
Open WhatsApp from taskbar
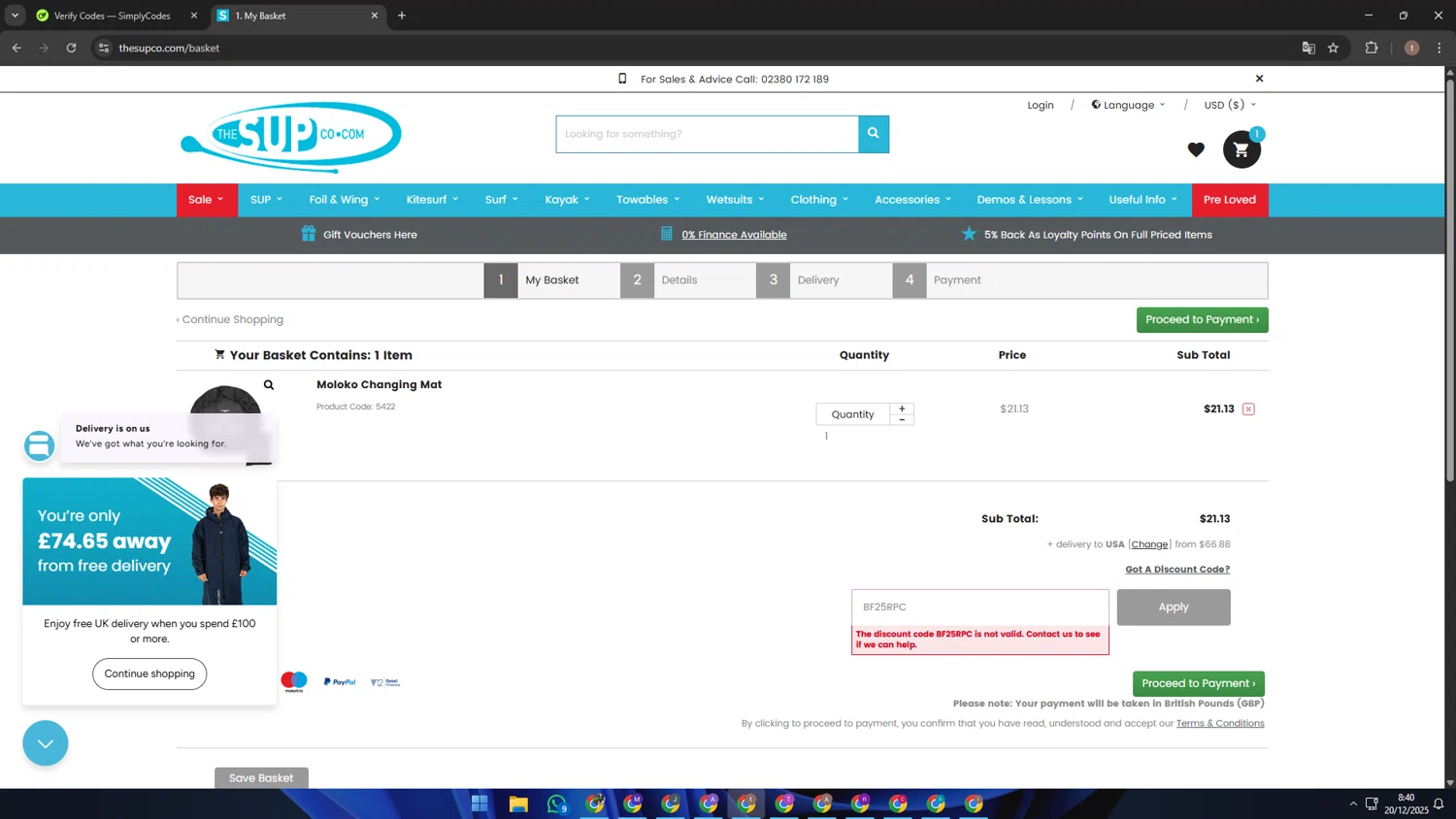556,803
